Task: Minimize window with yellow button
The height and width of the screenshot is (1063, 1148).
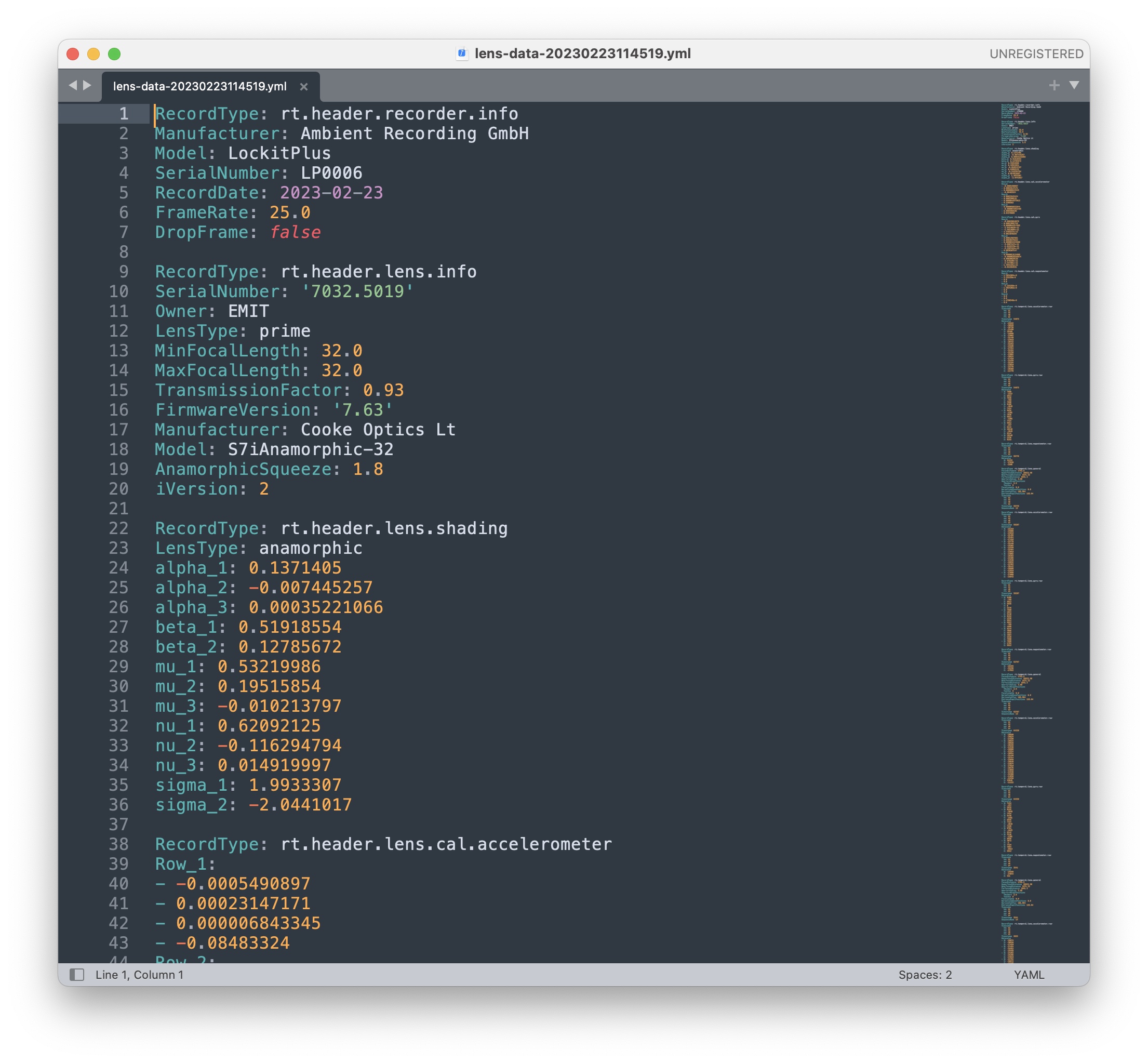Action: [93, 54]
